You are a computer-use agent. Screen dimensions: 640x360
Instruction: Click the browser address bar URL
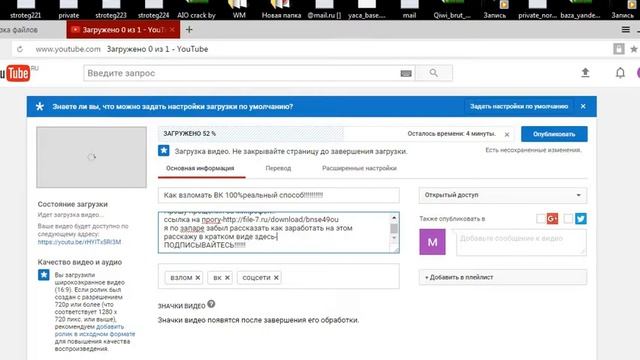coord(68,49)
